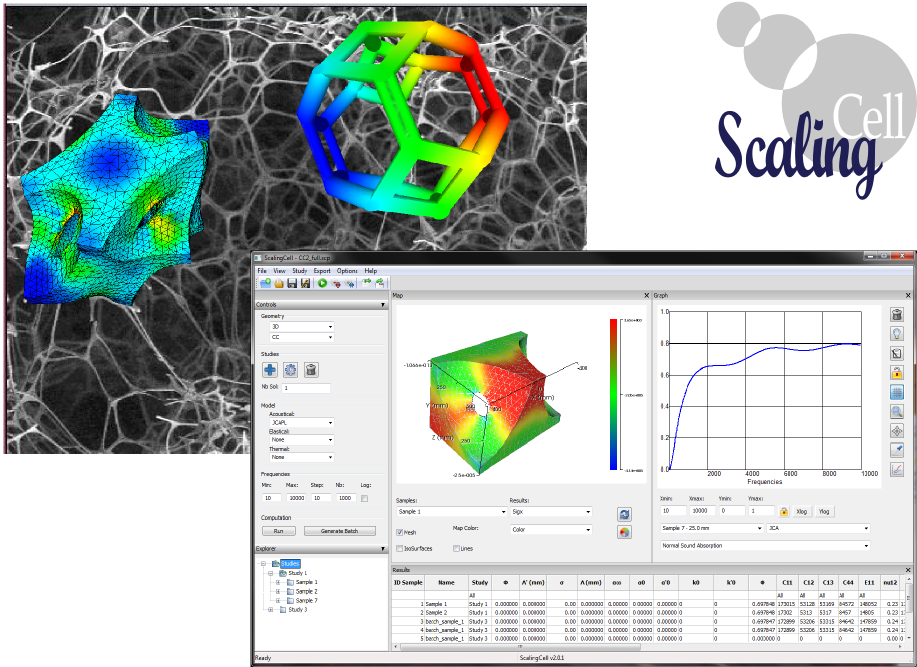
Task: Open study settings gear icon
Action: click(291, 369)
